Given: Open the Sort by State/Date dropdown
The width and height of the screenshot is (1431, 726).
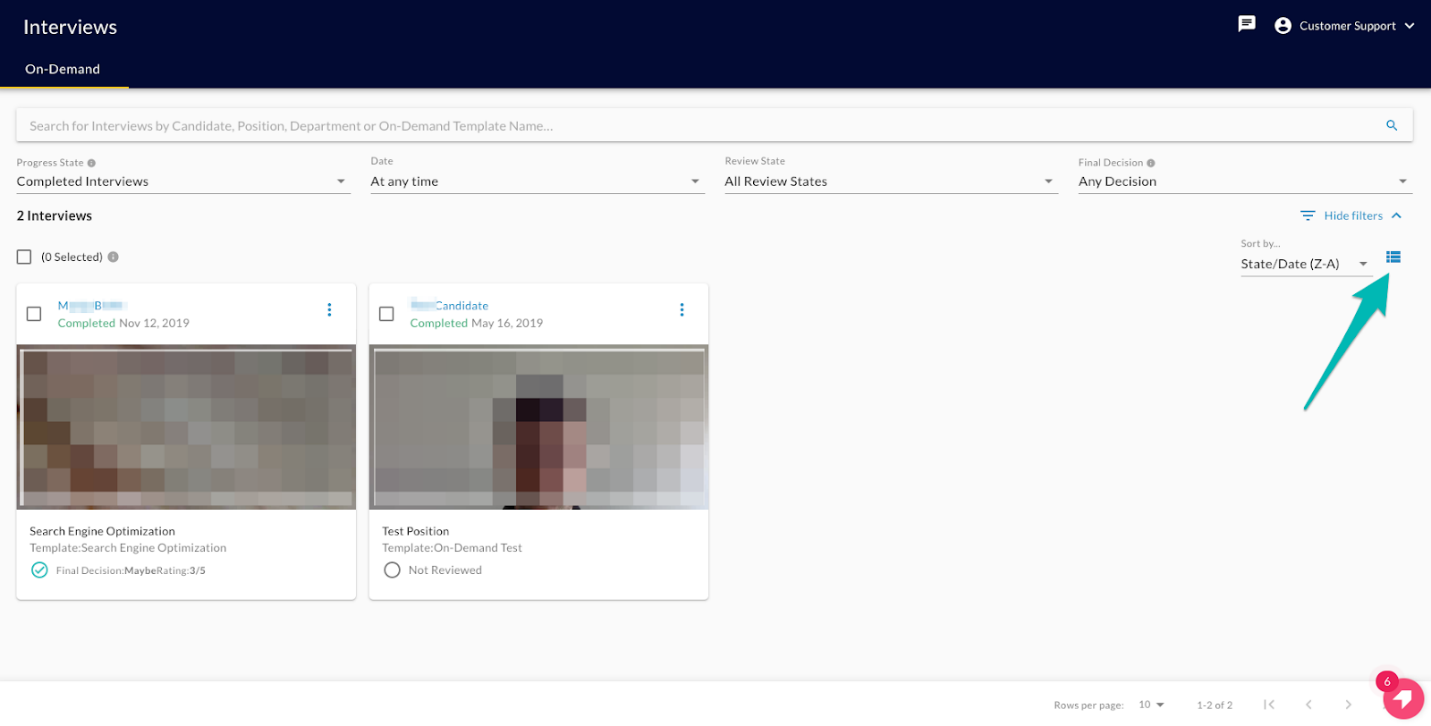Looking at the screenshot, I should pos(1306,264).
